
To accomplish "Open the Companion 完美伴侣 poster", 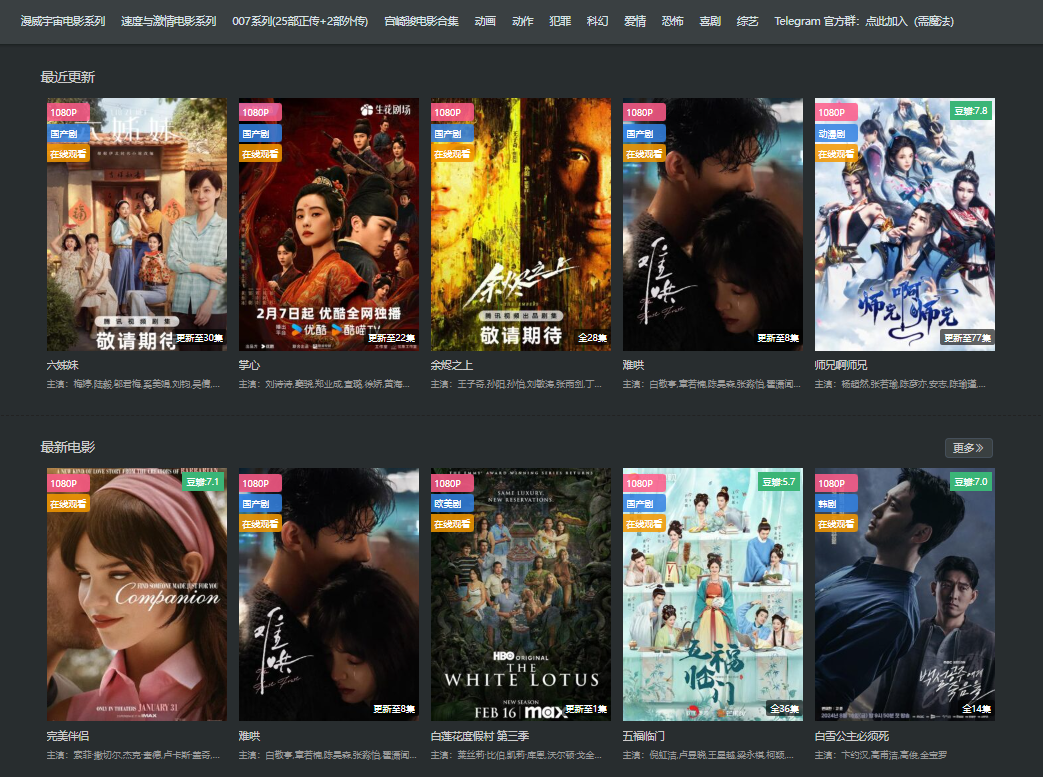I will click(x=136, y=594).
